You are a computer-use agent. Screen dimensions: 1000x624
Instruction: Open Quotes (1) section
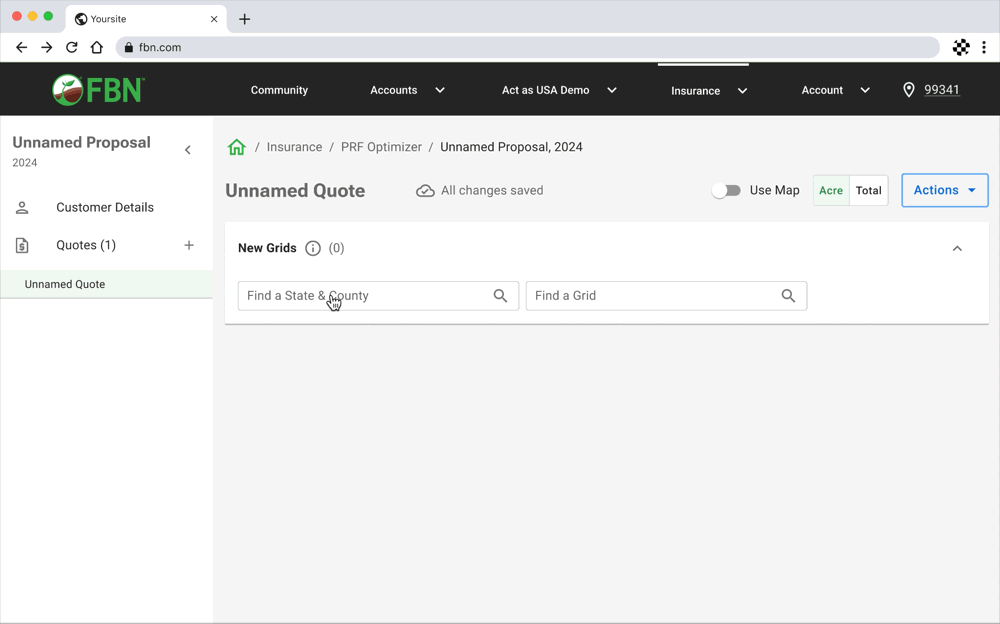click(x=86, y=245)
